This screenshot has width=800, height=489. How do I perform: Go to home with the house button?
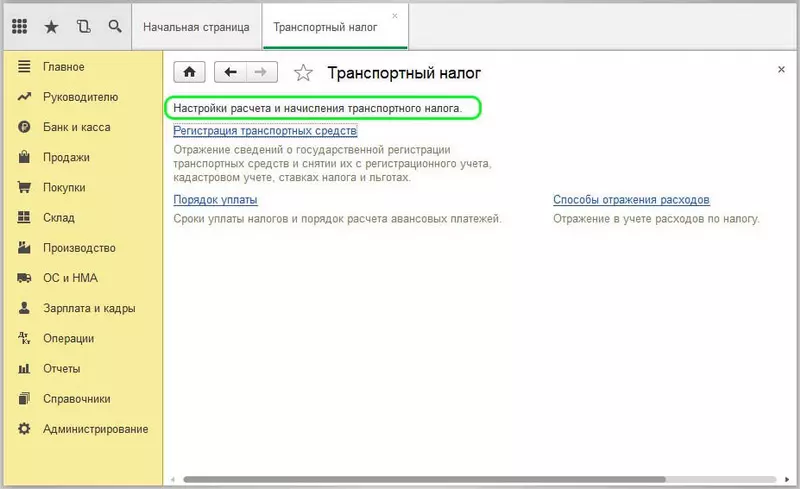point(189,72)
